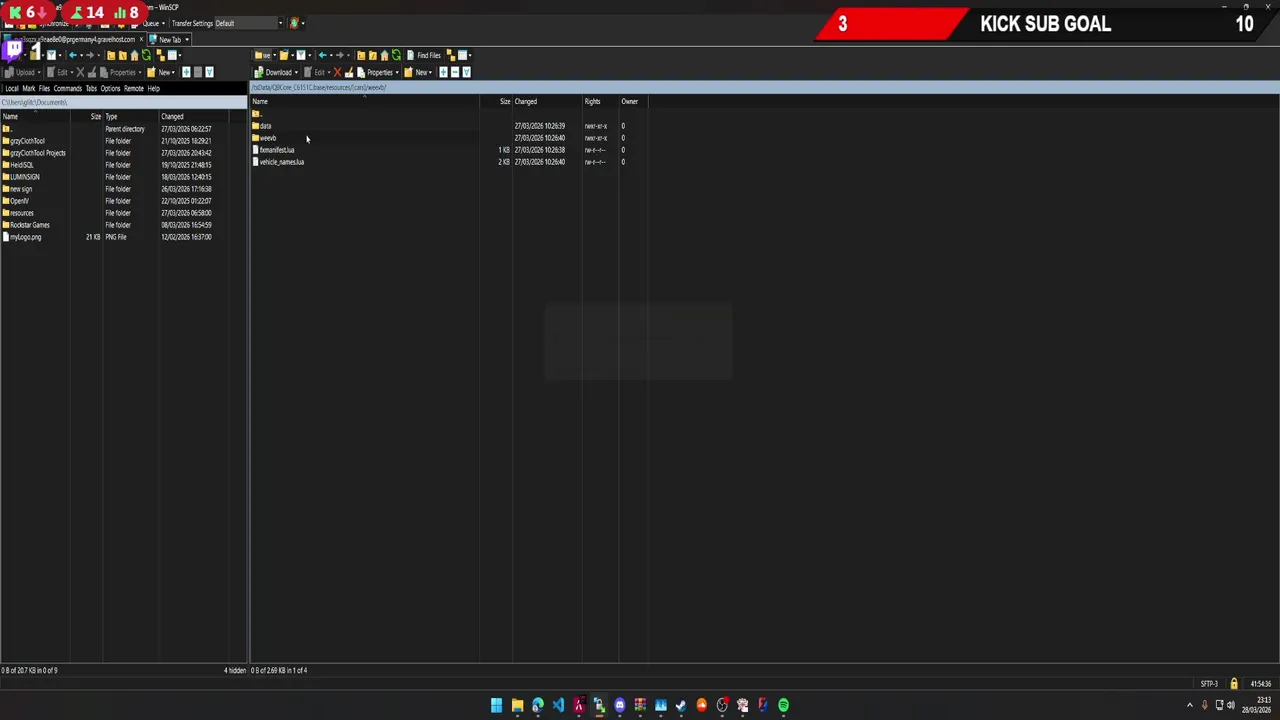
Task: Delete selected remote file with red X
Action: click(337, 72)
